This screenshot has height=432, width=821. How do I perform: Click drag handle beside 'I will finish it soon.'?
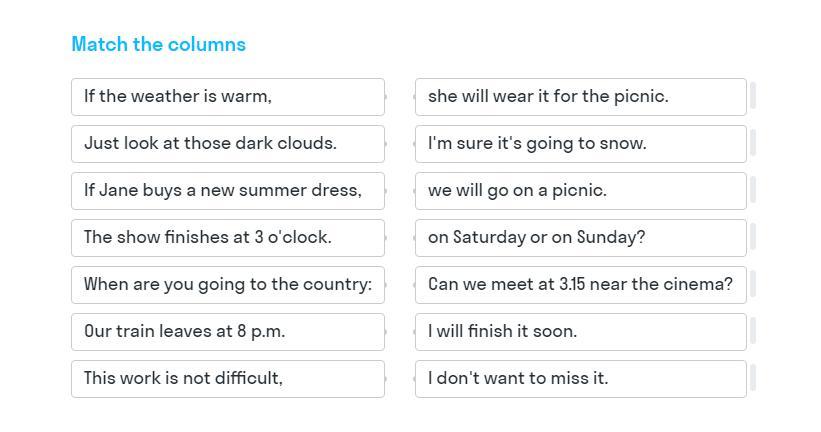752,332
